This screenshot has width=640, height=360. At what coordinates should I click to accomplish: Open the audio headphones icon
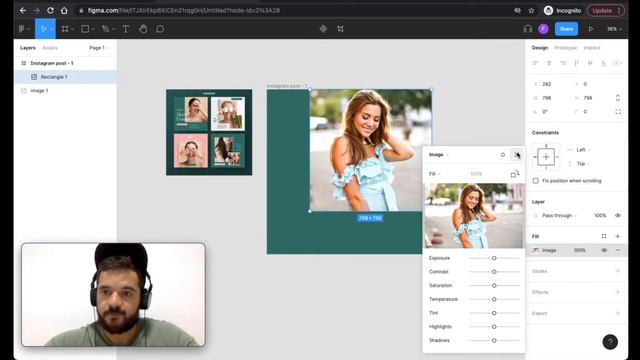click(528, 29)
